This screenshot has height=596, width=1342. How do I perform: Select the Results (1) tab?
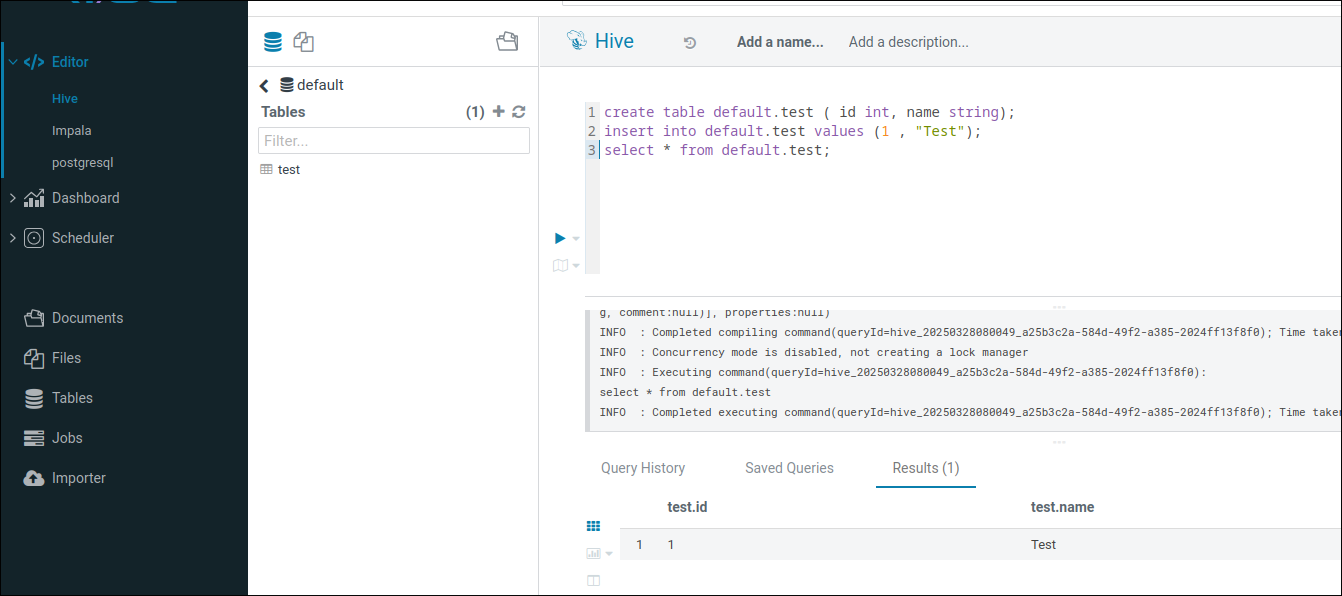pyautogui.click(x=926, y=468)
